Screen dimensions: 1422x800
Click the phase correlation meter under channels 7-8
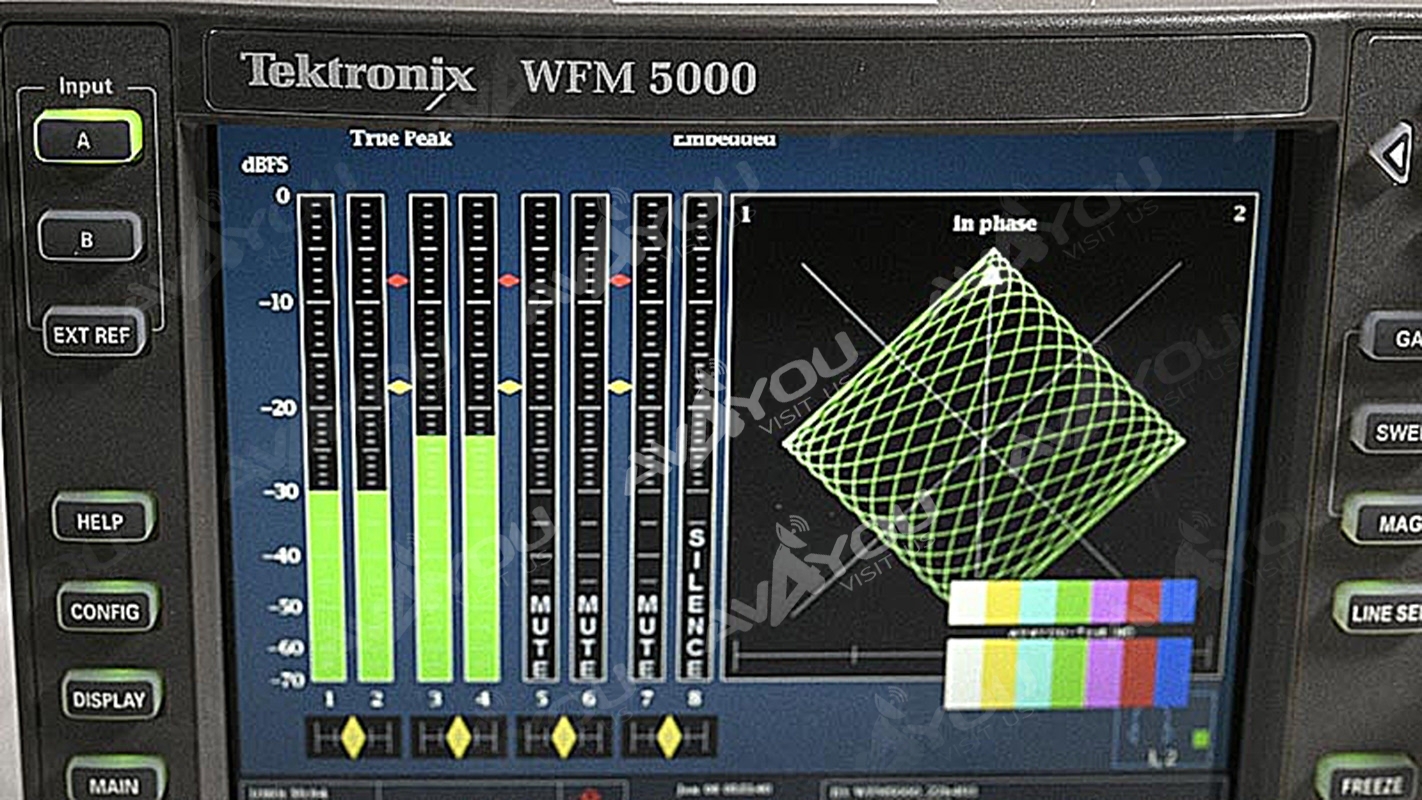tap(669, 738)
